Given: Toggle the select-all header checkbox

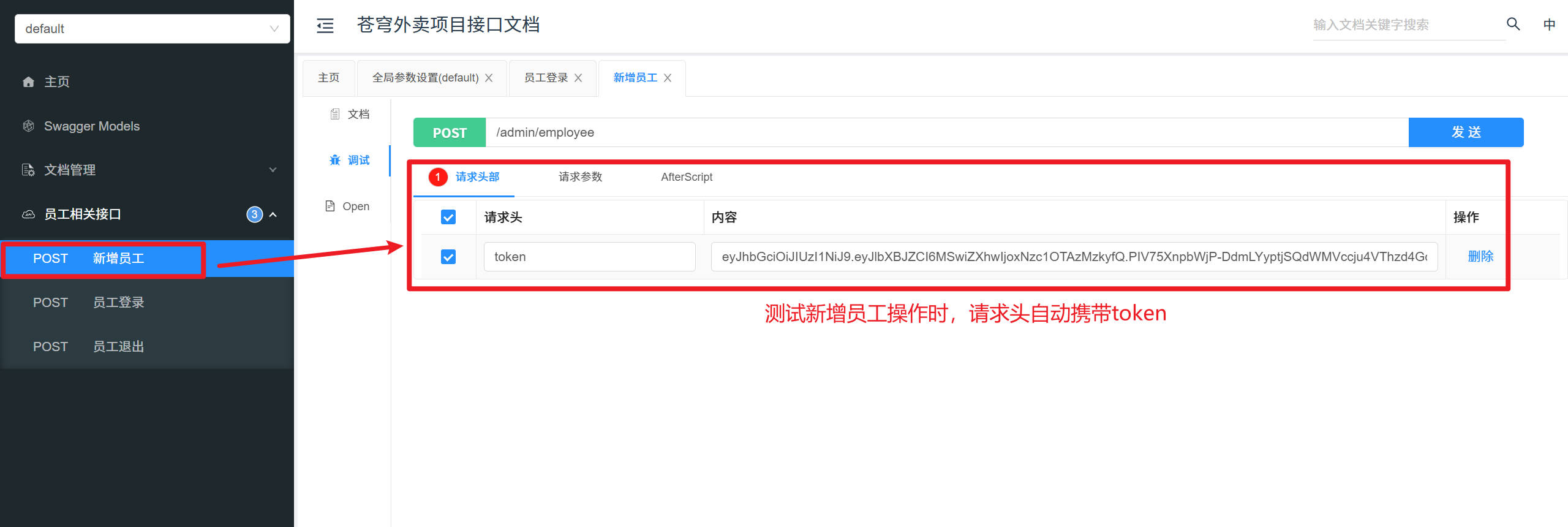Looking at the screenshot, I should tap(448, 217).
